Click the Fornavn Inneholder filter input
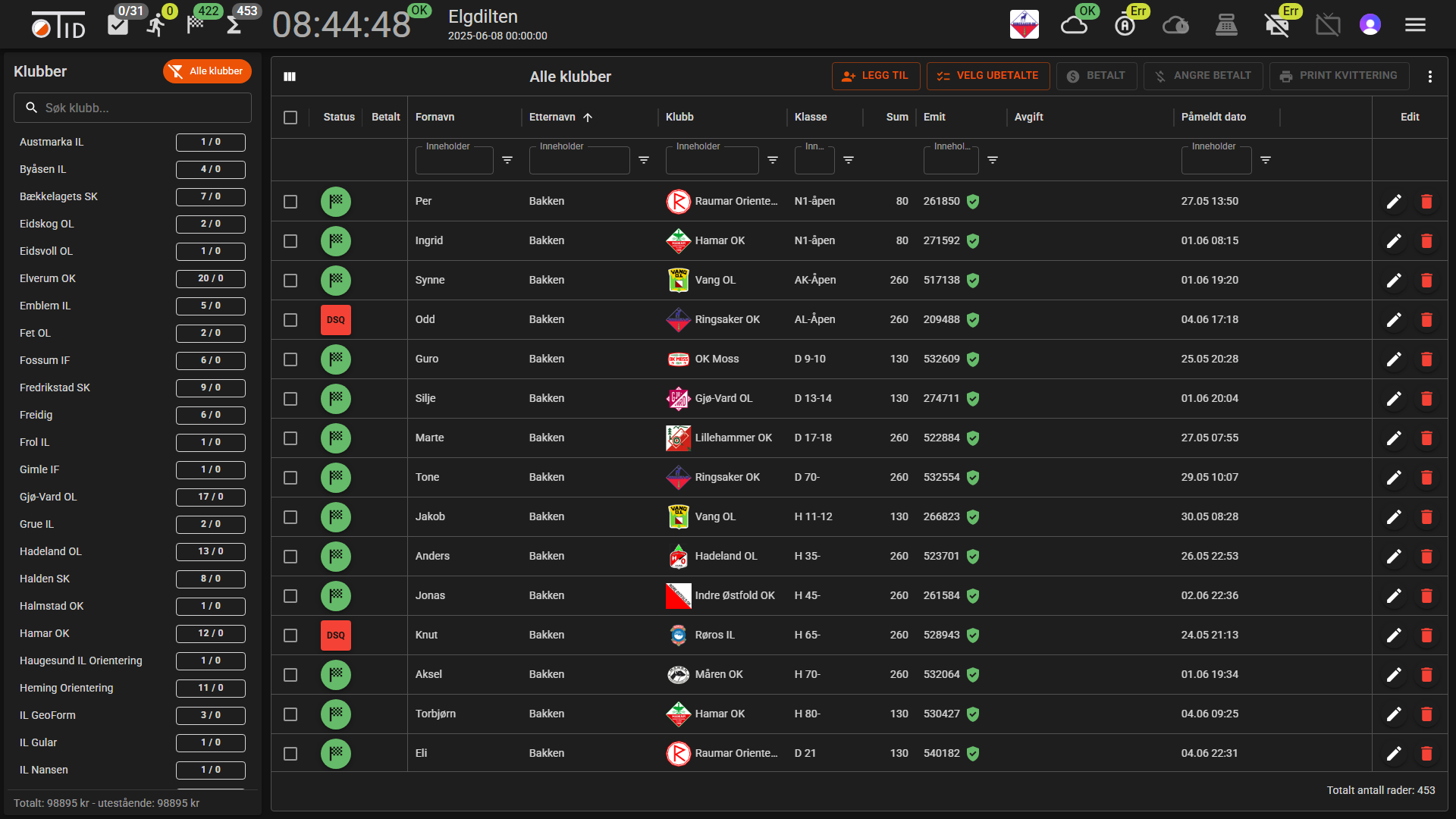This screenshot has width=1456, height=819. [454, 161]
